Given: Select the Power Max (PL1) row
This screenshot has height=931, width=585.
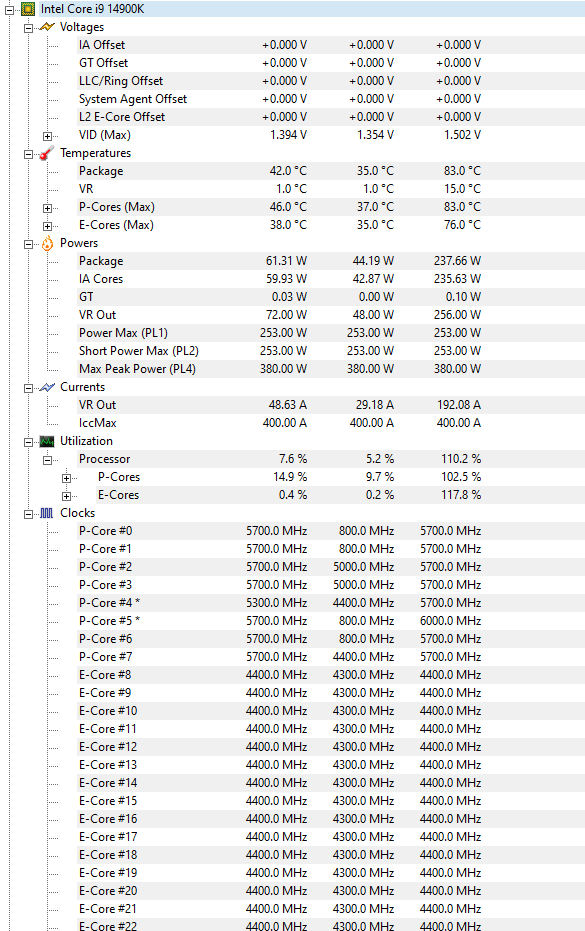Looking at the screenshot, I should 331,333.
